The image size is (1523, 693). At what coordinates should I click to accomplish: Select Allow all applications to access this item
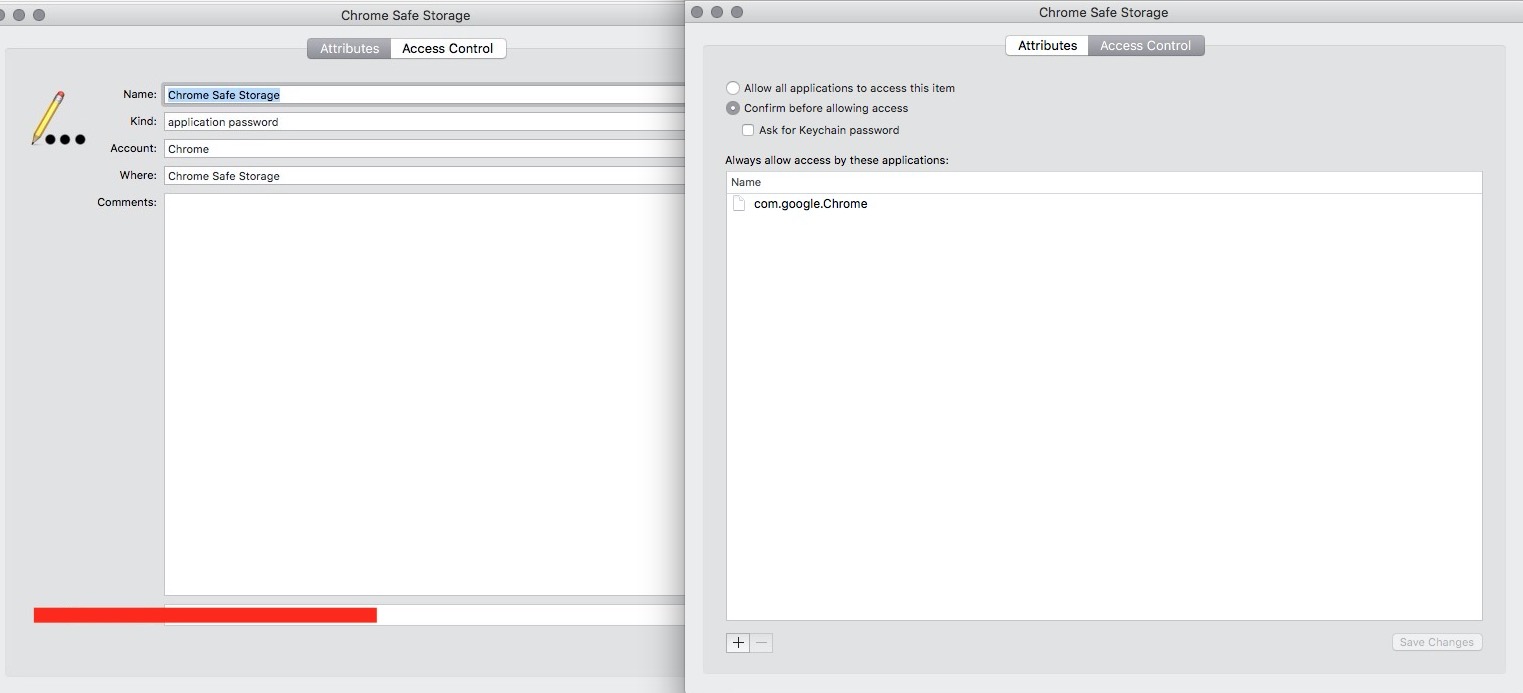tap(733, 88)
